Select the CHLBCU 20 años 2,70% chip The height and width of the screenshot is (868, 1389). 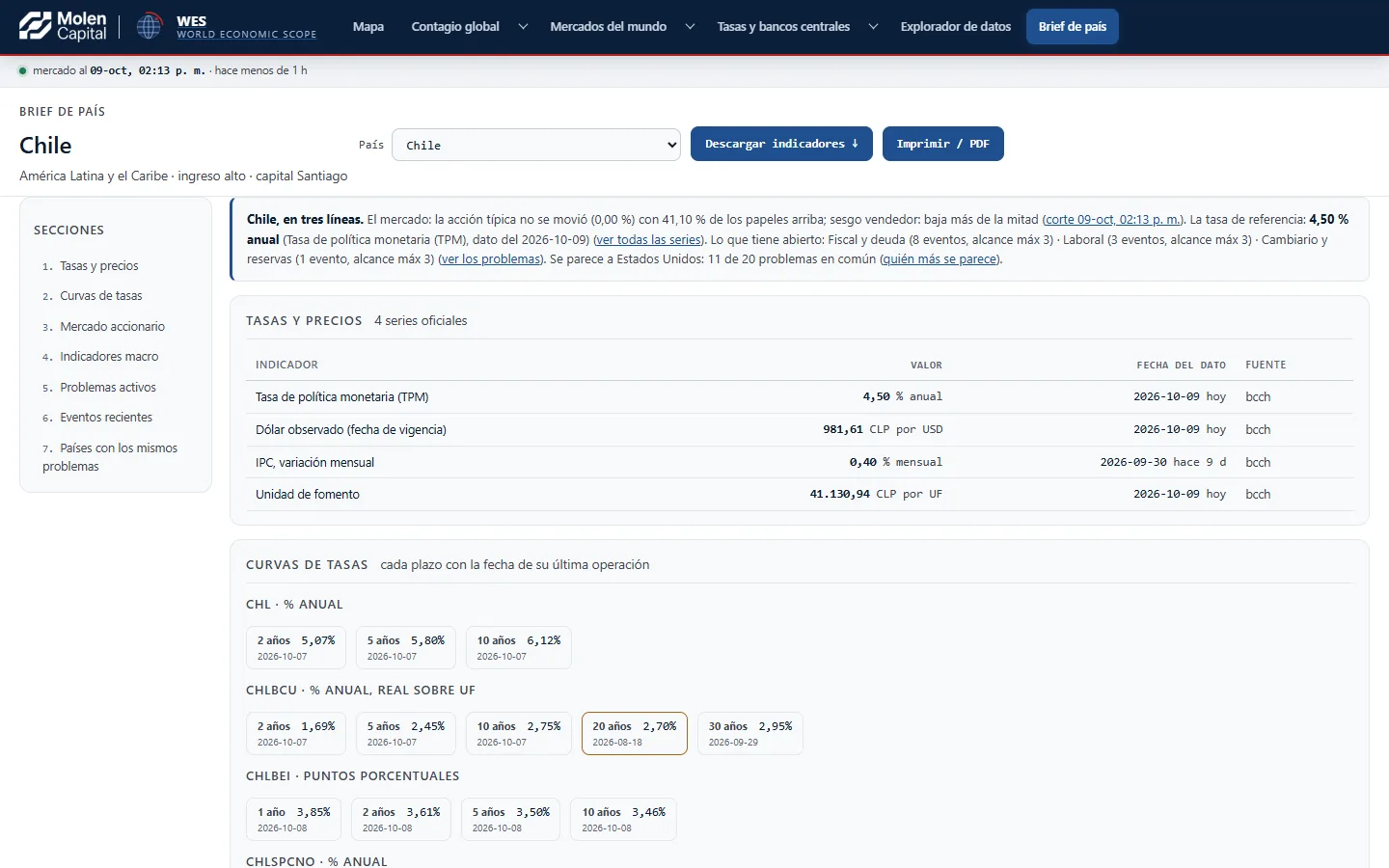pos(635,733)
